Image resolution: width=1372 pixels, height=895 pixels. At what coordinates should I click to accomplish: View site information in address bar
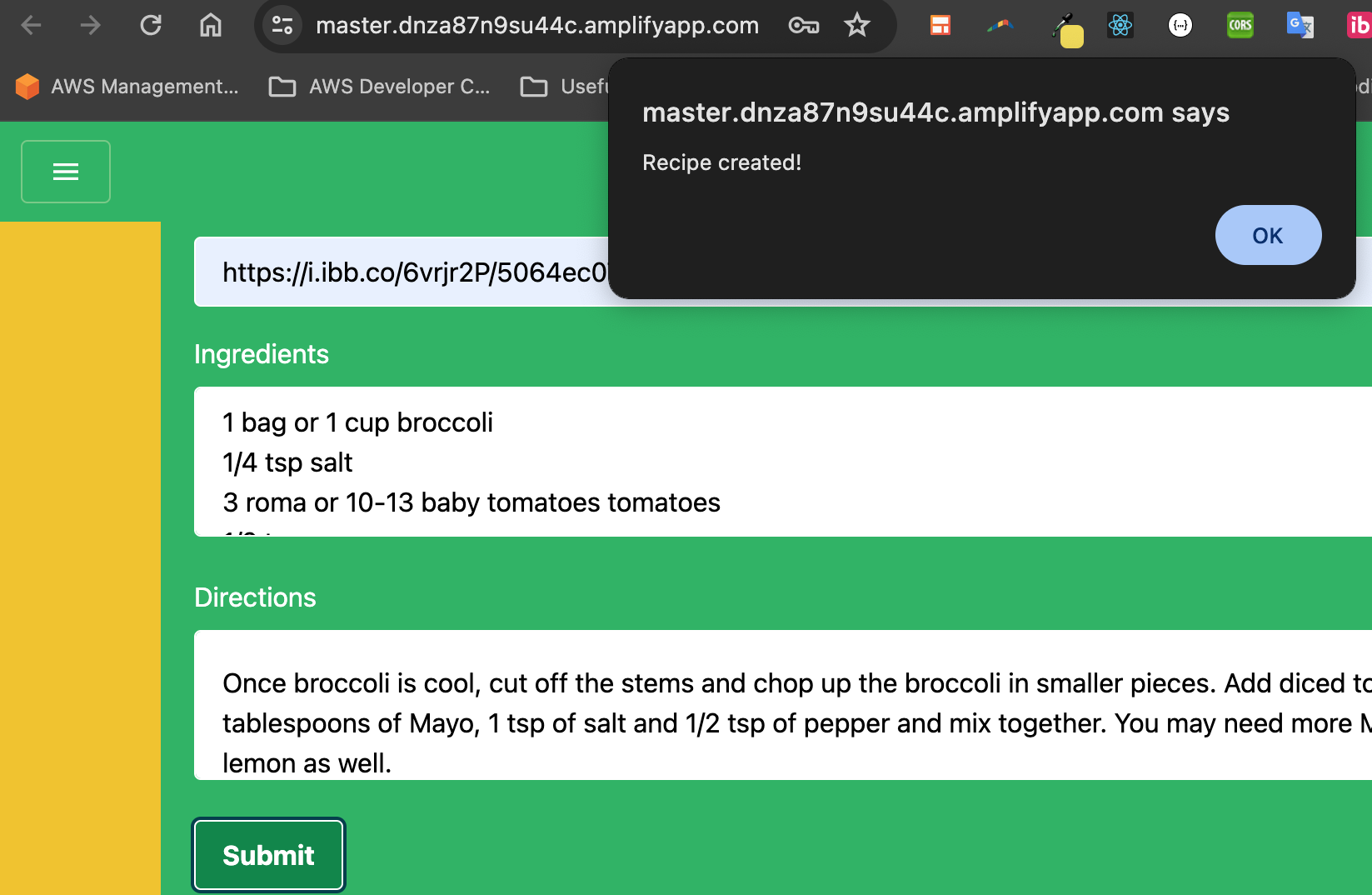pyautogui.click(x=282, y=26)
